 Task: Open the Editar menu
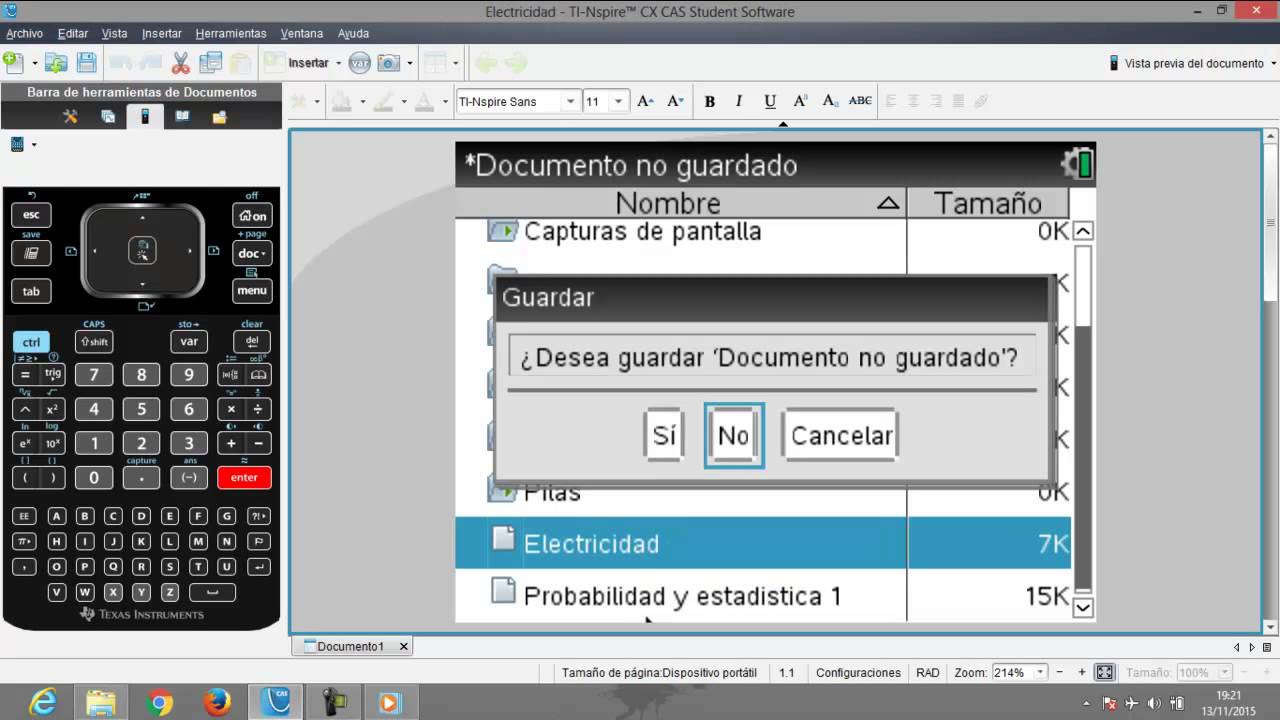click(73, 33)
